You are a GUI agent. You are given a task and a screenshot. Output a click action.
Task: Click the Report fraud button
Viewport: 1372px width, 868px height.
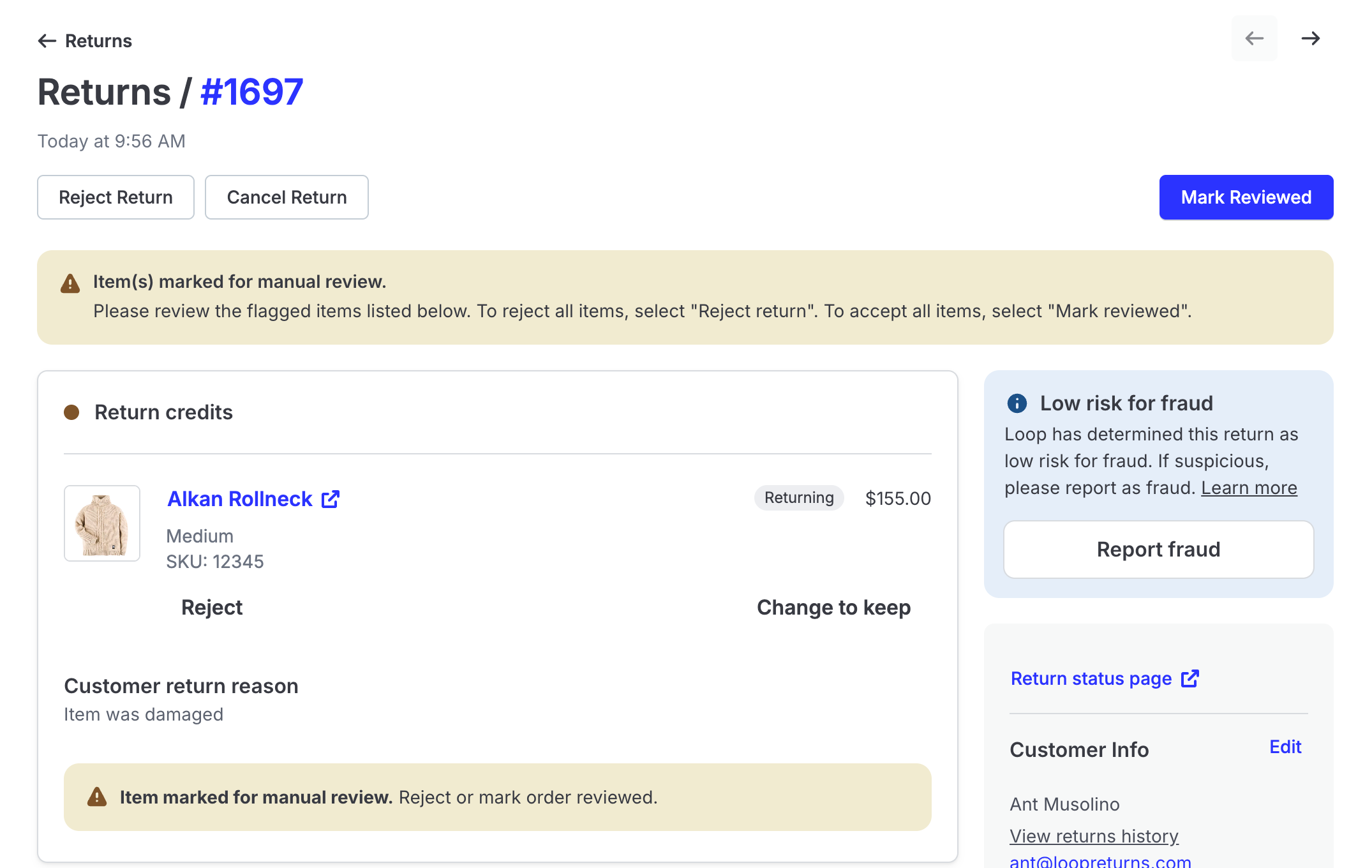[x=1158, y=550]
